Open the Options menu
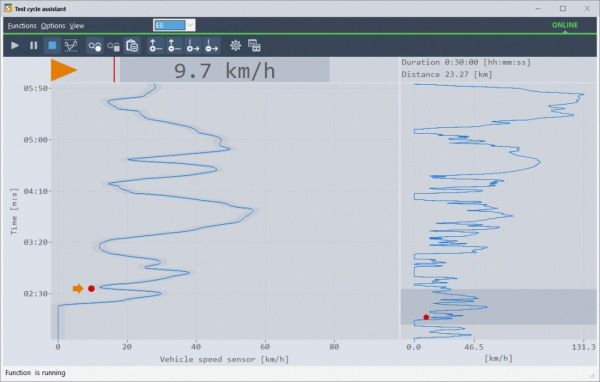600x382 pixels. [53, 26]
